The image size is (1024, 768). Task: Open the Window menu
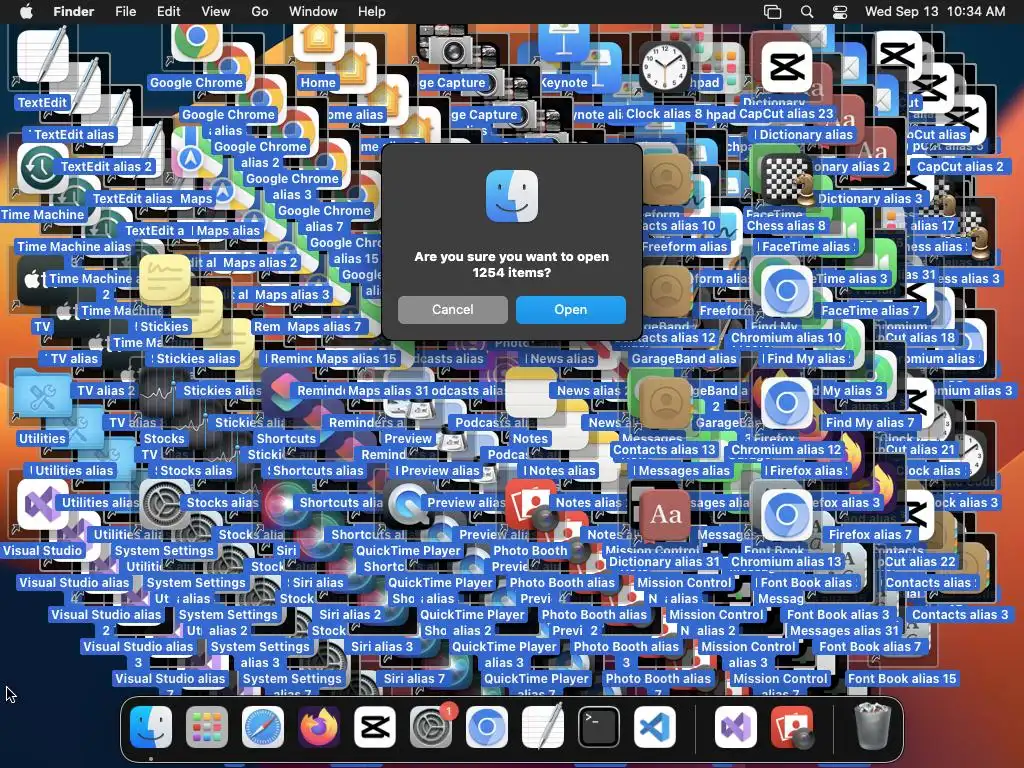(313, 11)
